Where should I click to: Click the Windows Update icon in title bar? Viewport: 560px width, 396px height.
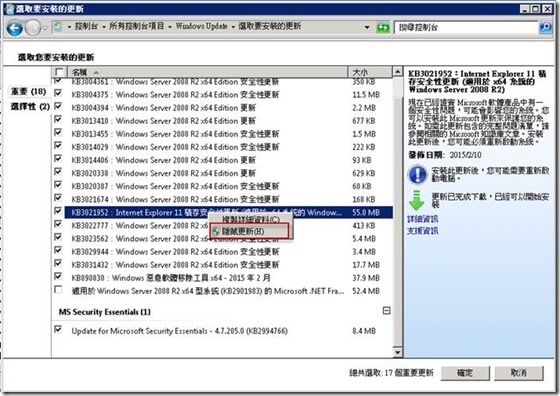[x=10, y=9]
